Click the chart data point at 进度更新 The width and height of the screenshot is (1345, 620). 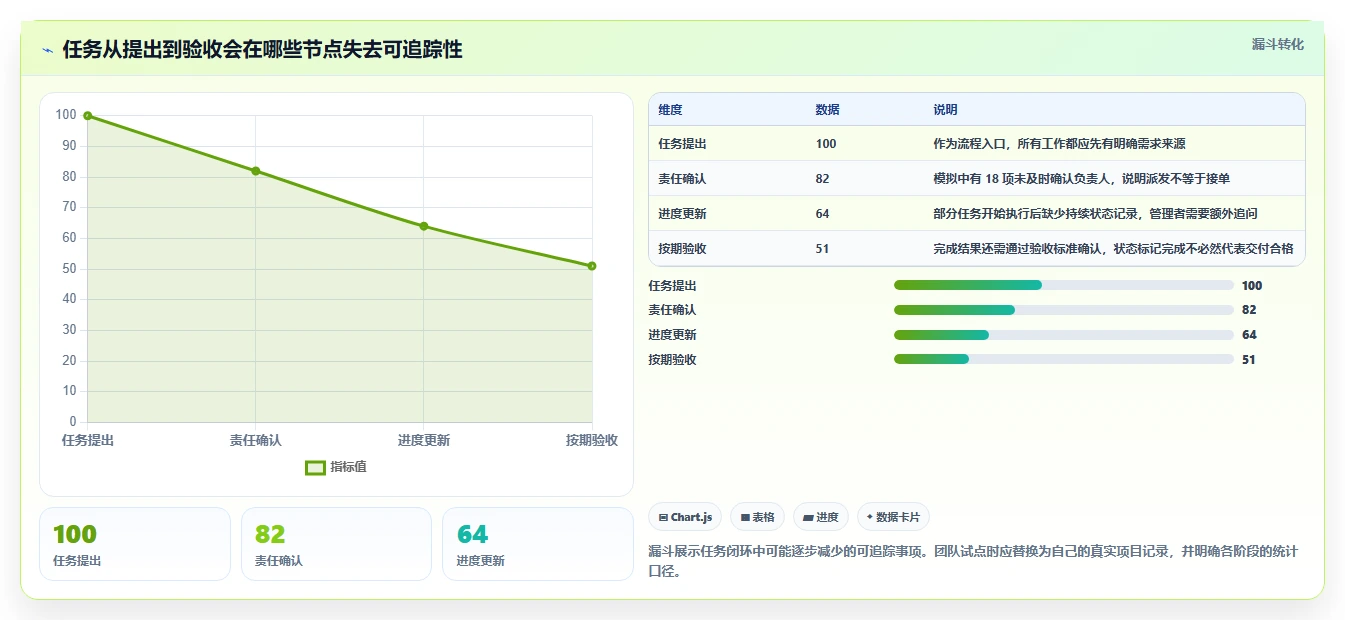424,226
